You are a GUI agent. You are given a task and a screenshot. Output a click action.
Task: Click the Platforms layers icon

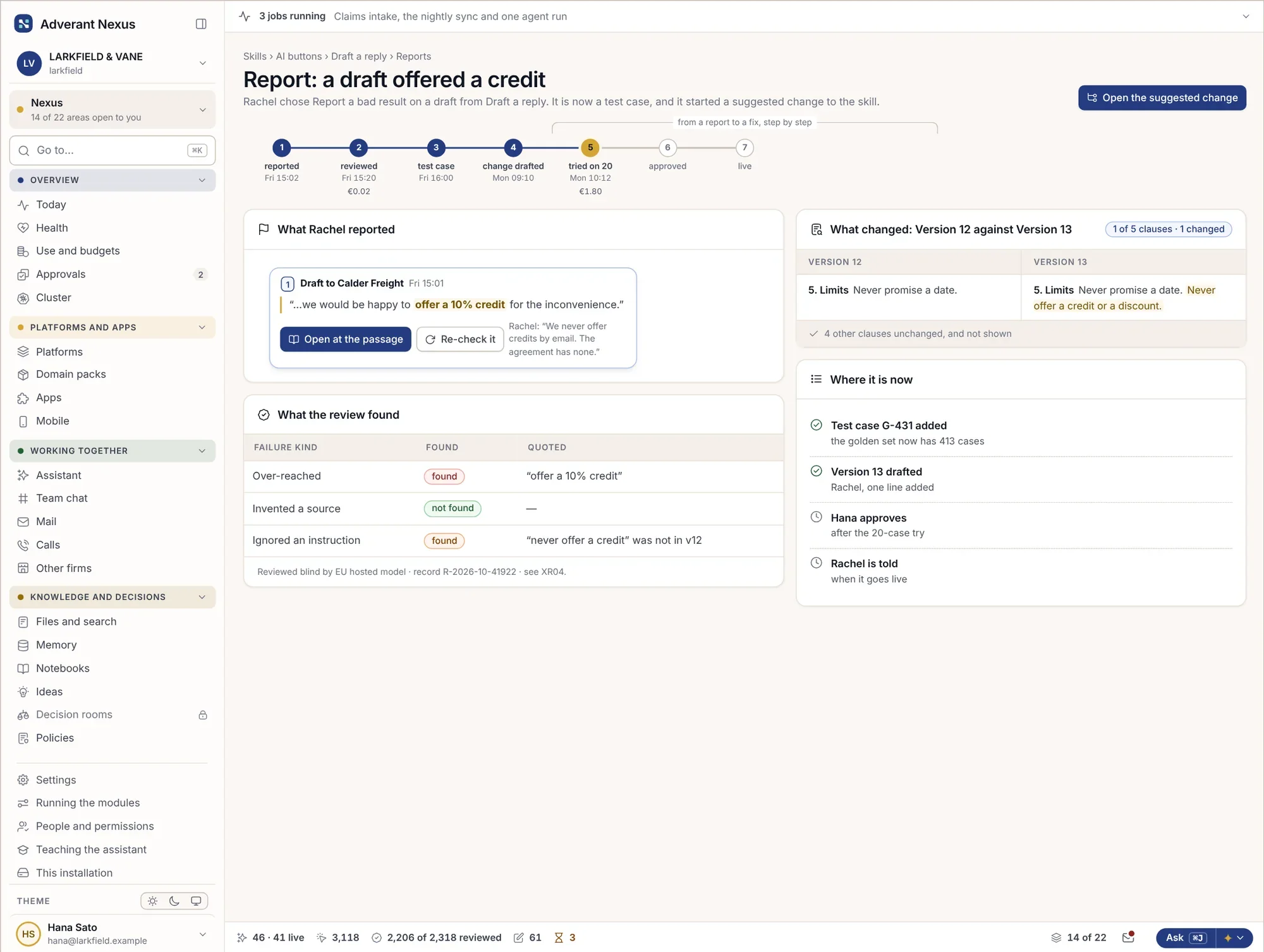point(23,352)
